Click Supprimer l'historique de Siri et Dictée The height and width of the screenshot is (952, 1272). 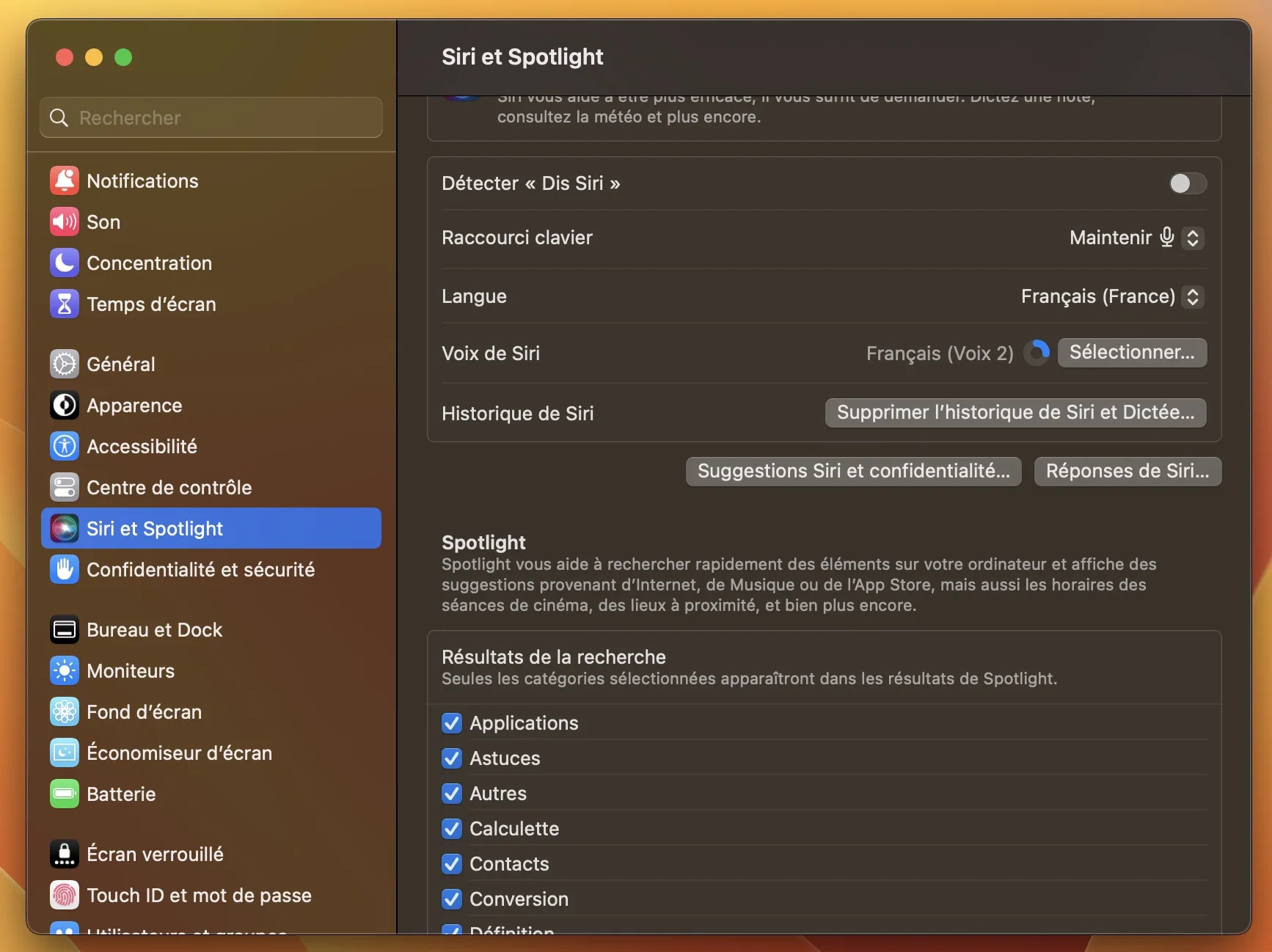(1015, 413)
